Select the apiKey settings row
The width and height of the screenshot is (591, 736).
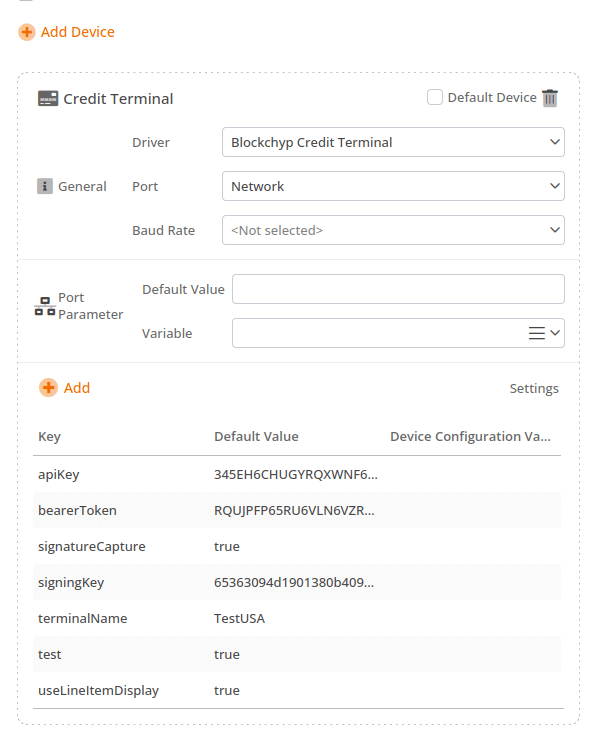pos(297,475)
